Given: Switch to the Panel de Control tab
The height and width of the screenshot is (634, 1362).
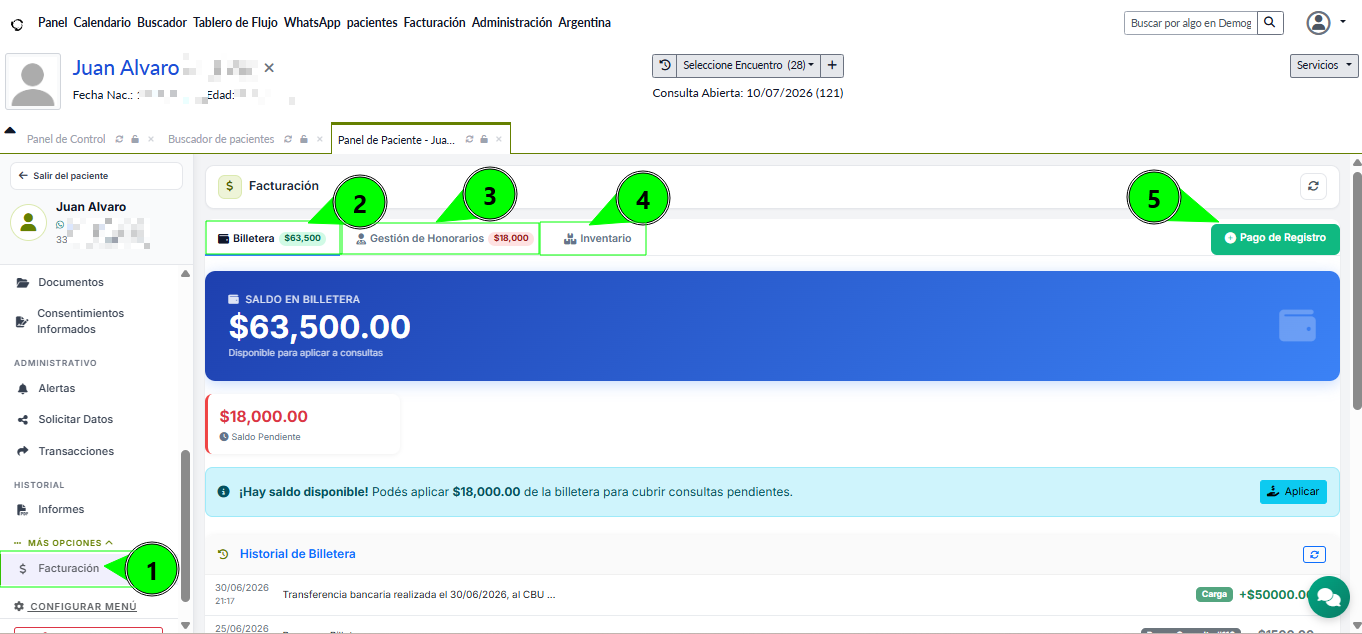Looking at the screenshot, I should click(66, 139).
